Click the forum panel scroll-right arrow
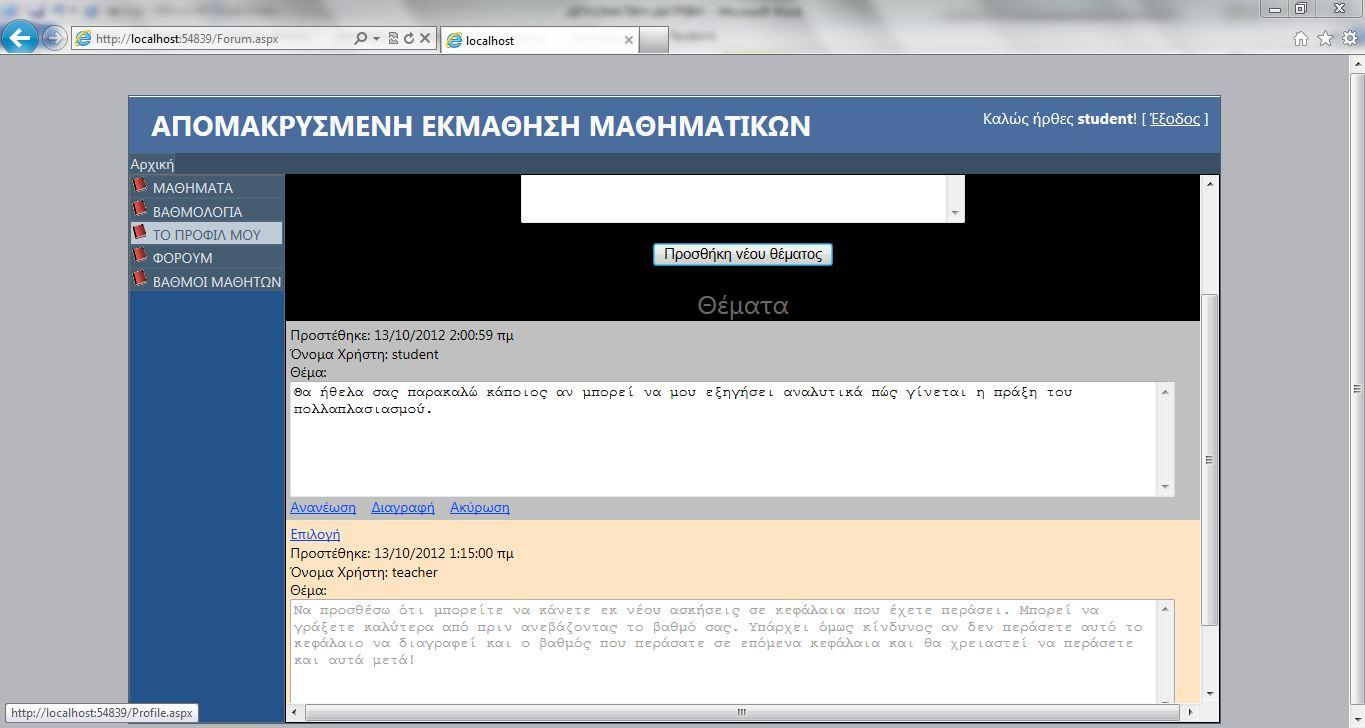This screenshot has height=728, width=1365. click(1191, 712)
